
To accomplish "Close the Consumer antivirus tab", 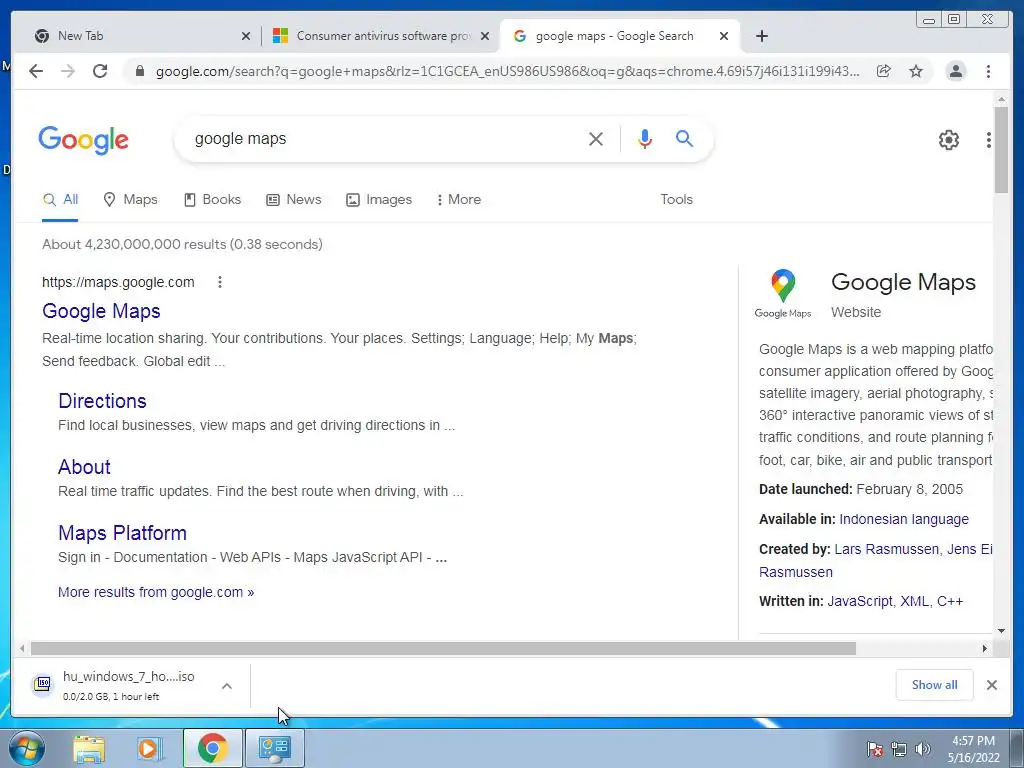I will pyautogui.click(x=485, y=36).
